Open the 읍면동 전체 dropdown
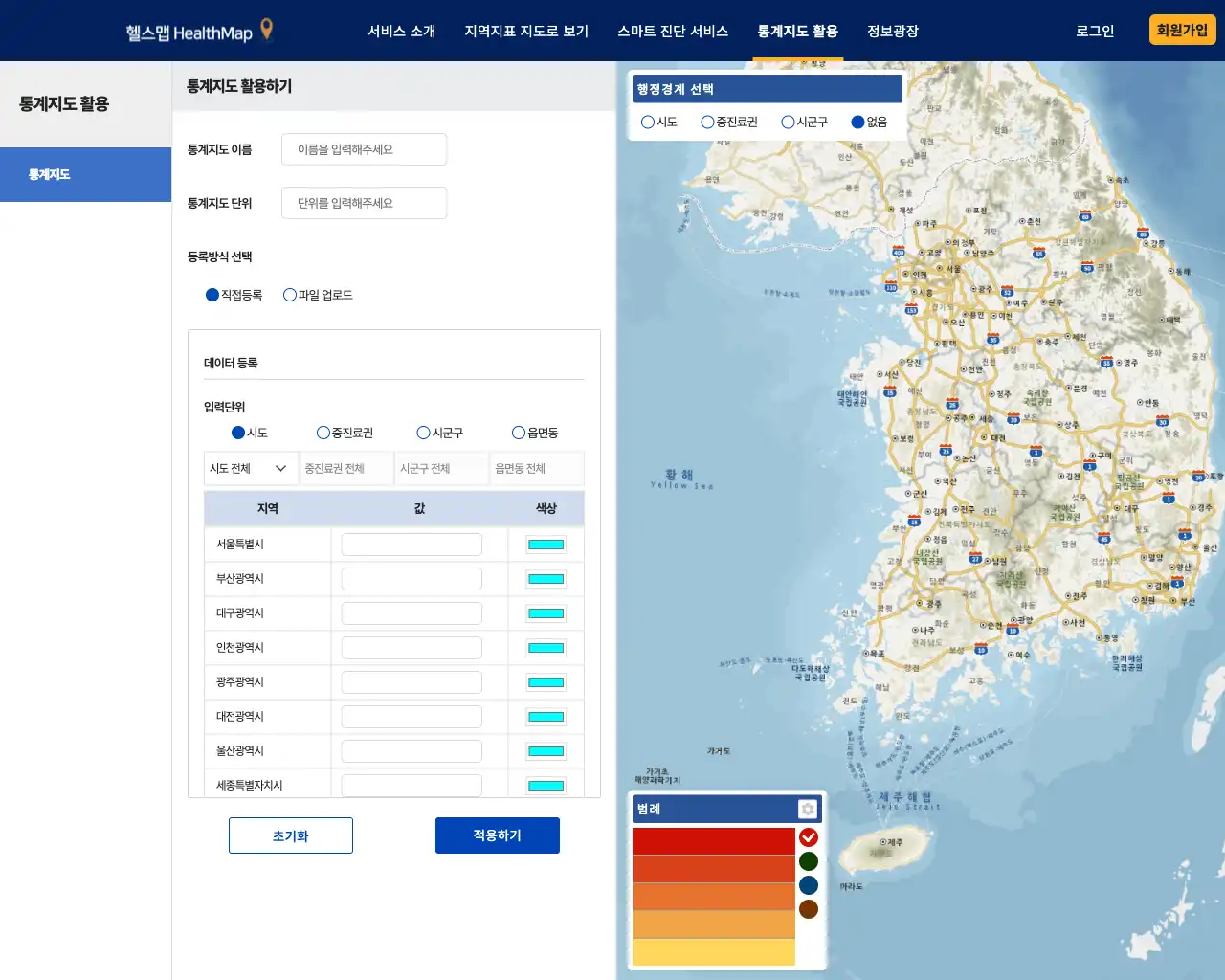 [537, 468]
